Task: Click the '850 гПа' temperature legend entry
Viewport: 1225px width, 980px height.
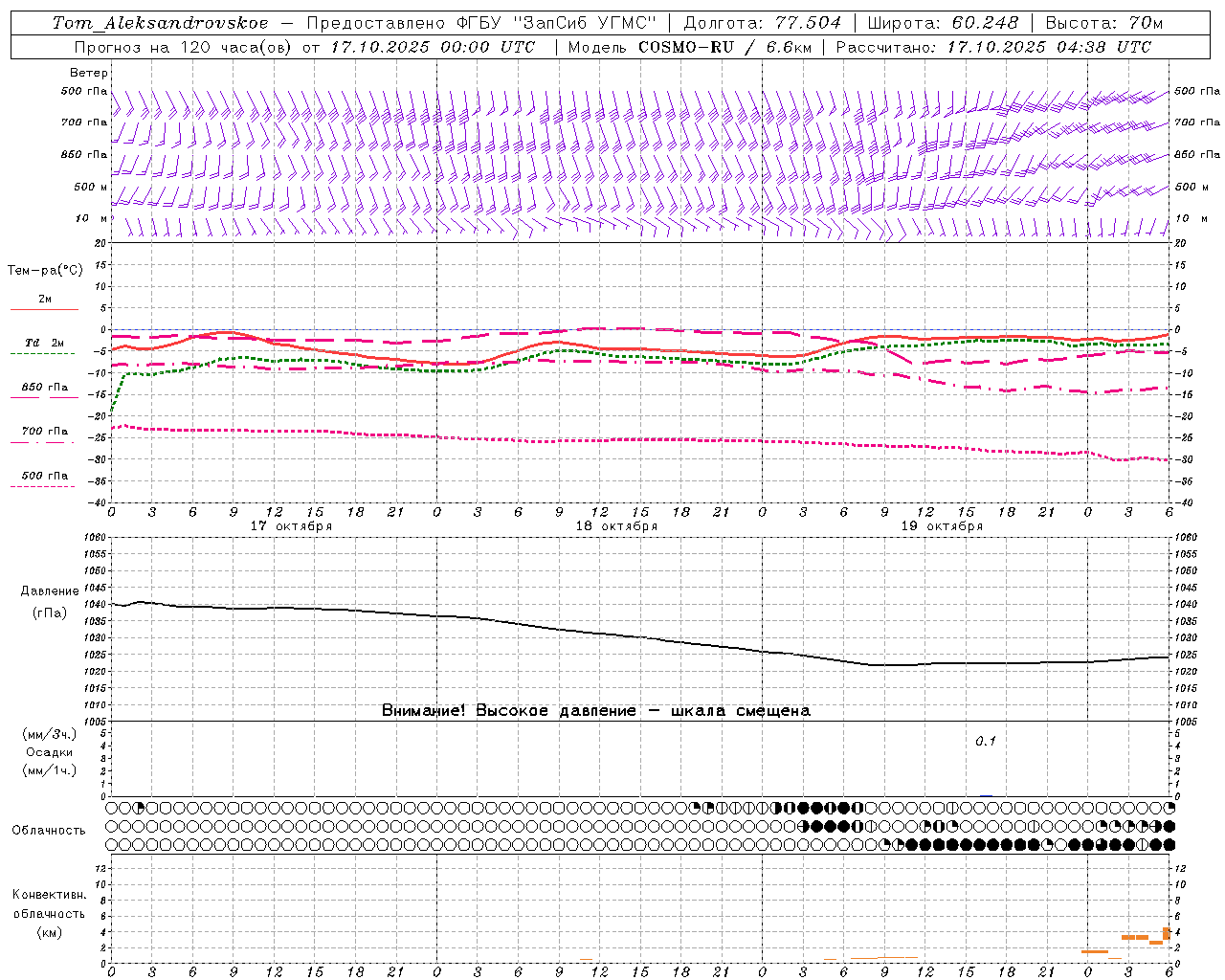Action: click(45, 388)
